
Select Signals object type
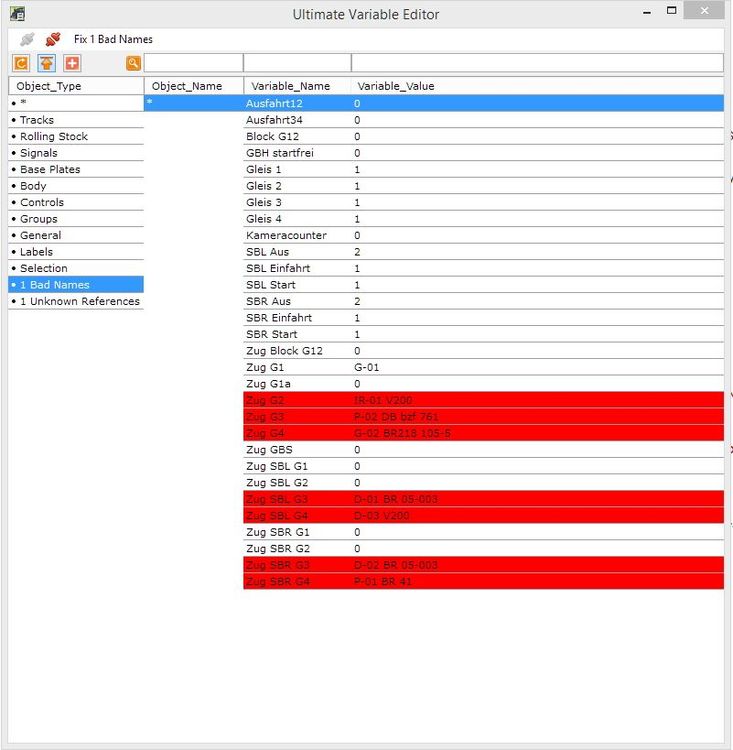pos(76,153)
